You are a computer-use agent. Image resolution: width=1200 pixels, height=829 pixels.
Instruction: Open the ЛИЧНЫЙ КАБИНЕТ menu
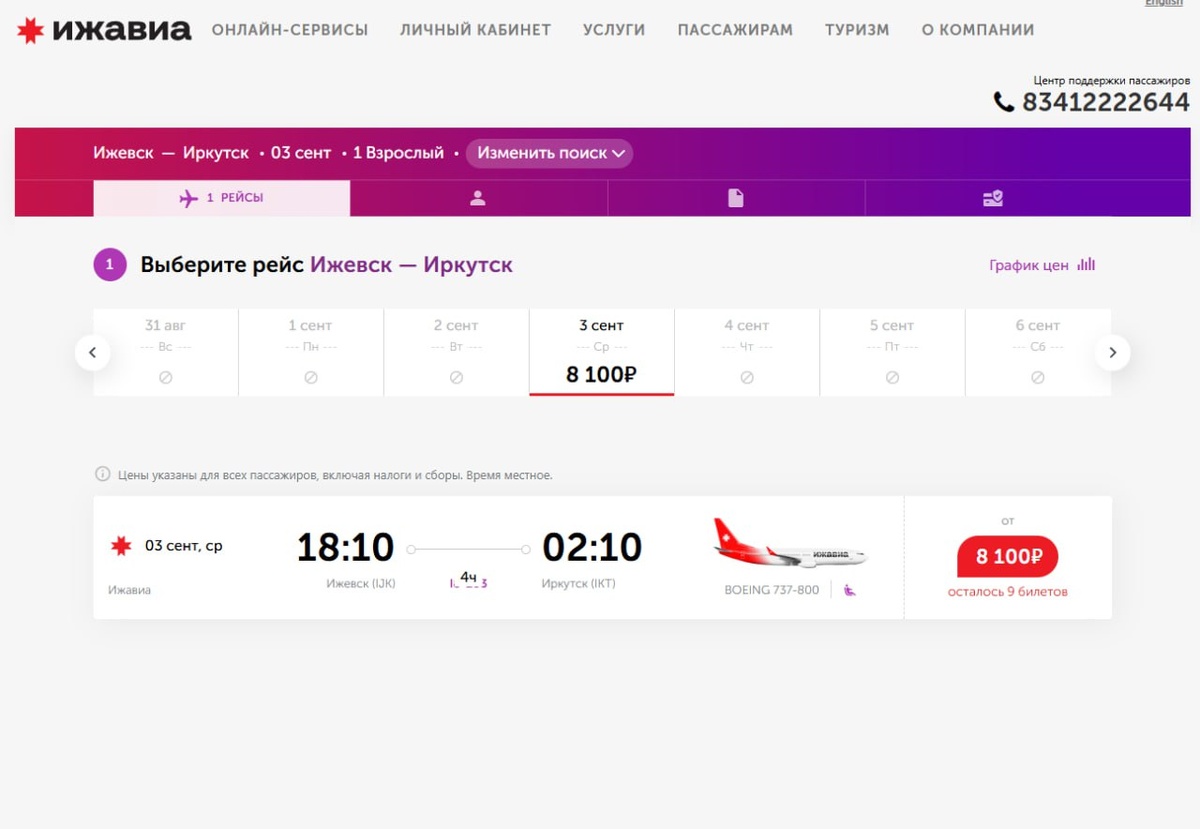pyautogui.click(x=476, y=30)
